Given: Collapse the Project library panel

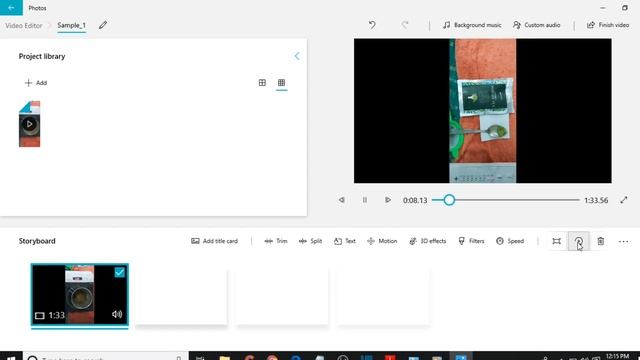Looking at the screenshot, I should pos(297,56).
